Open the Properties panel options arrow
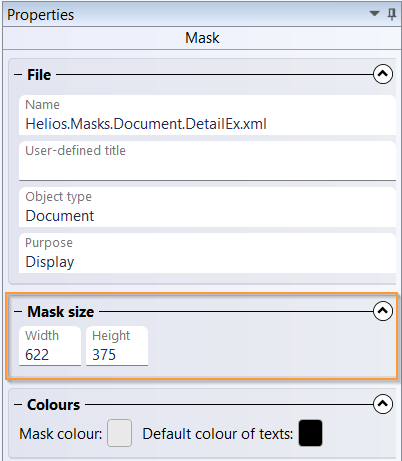402x461 pixels. (x=375, y=14)
